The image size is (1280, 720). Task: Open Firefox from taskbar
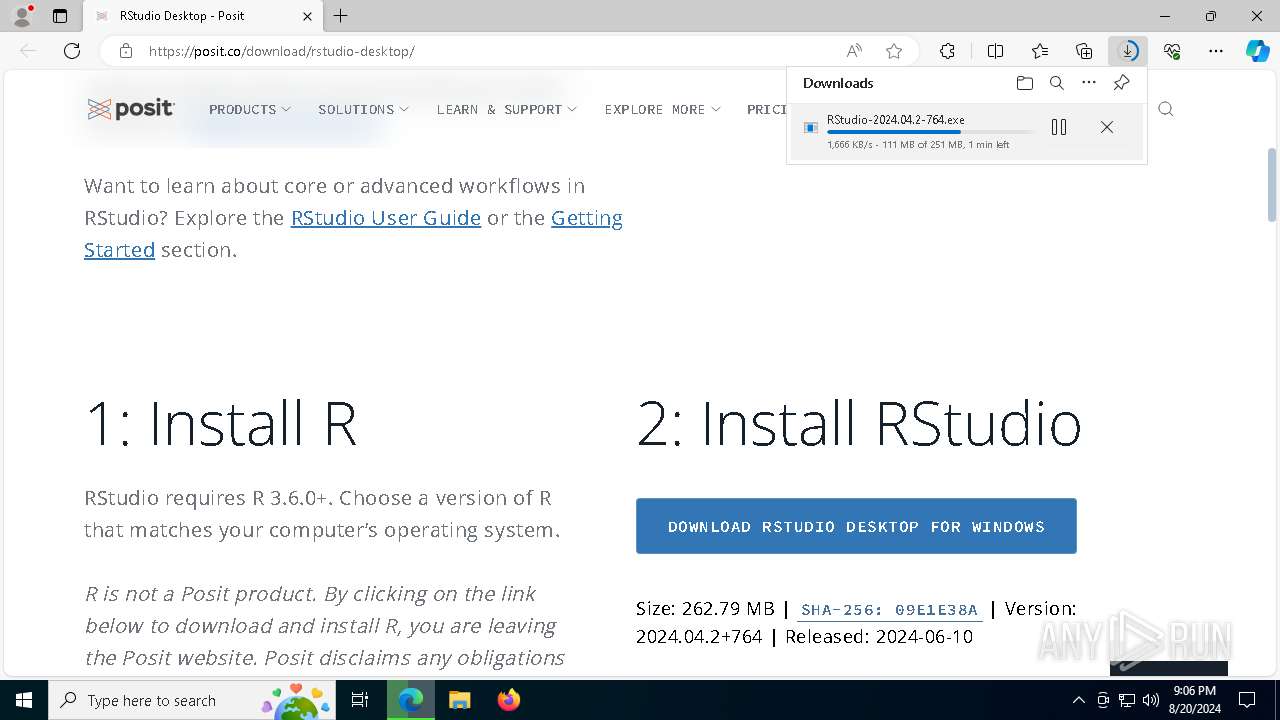509,700
